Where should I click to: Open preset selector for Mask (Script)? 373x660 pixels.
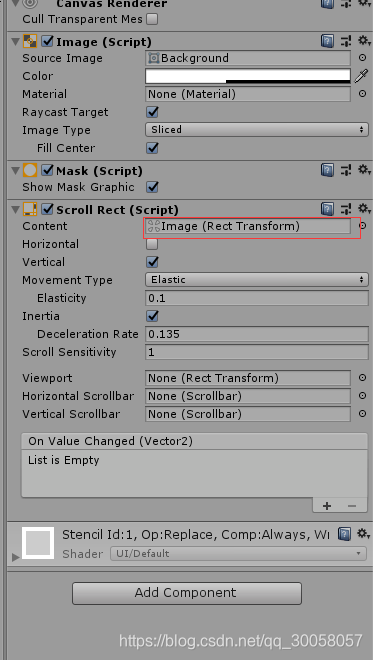click(346, 170)
